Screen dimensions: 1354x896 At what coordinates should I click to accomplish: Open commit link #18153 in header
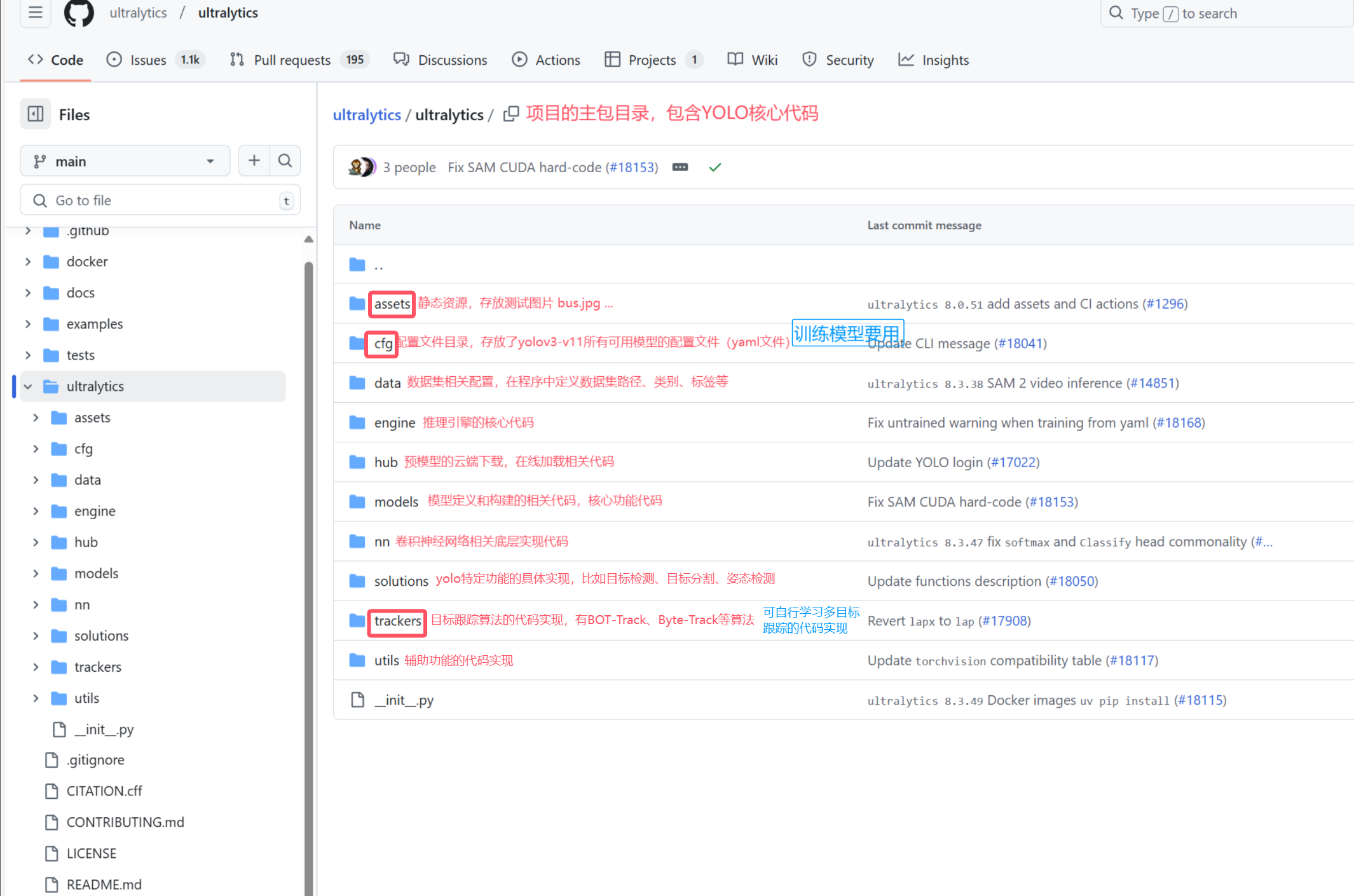point(633,167)
